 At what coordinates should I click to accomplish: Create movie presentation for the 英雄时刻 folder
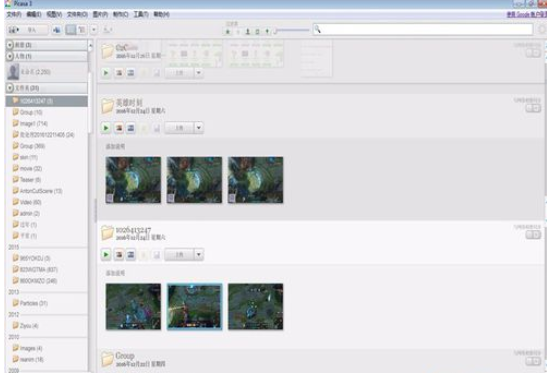point(131,128)
